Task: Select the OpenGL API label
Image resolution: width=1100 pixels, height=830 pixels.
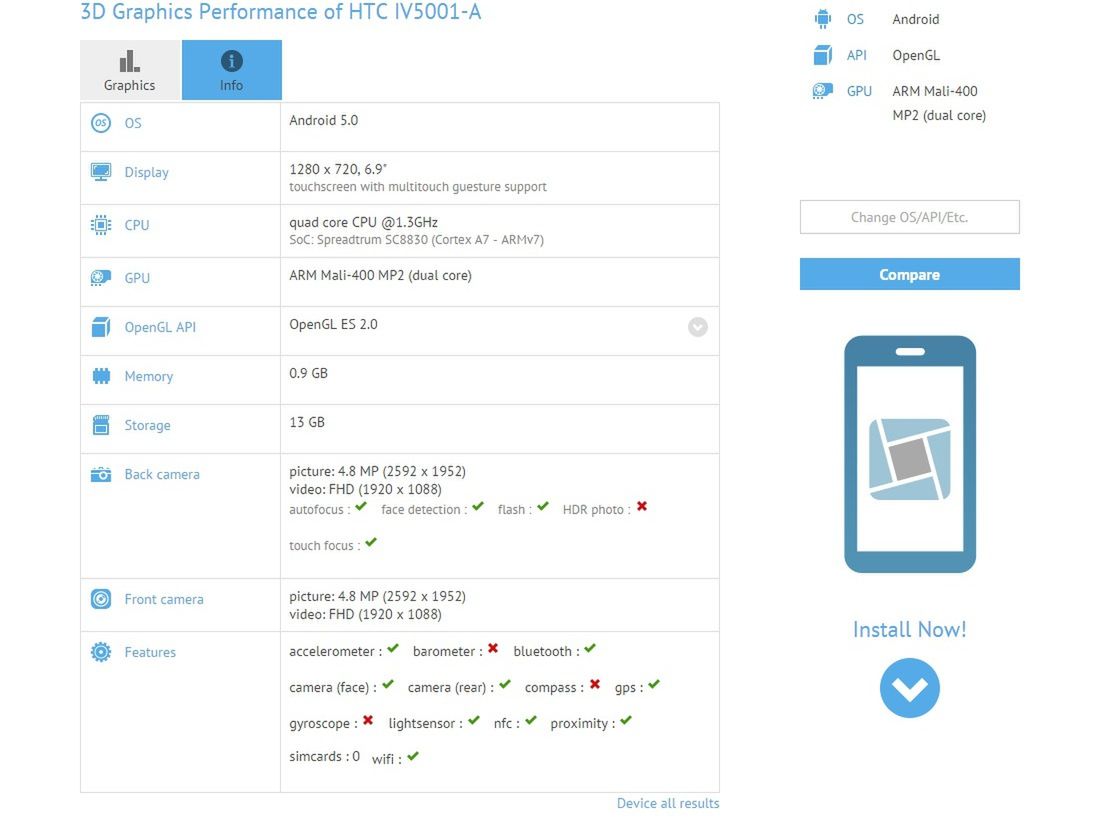Action: (160, 327)
